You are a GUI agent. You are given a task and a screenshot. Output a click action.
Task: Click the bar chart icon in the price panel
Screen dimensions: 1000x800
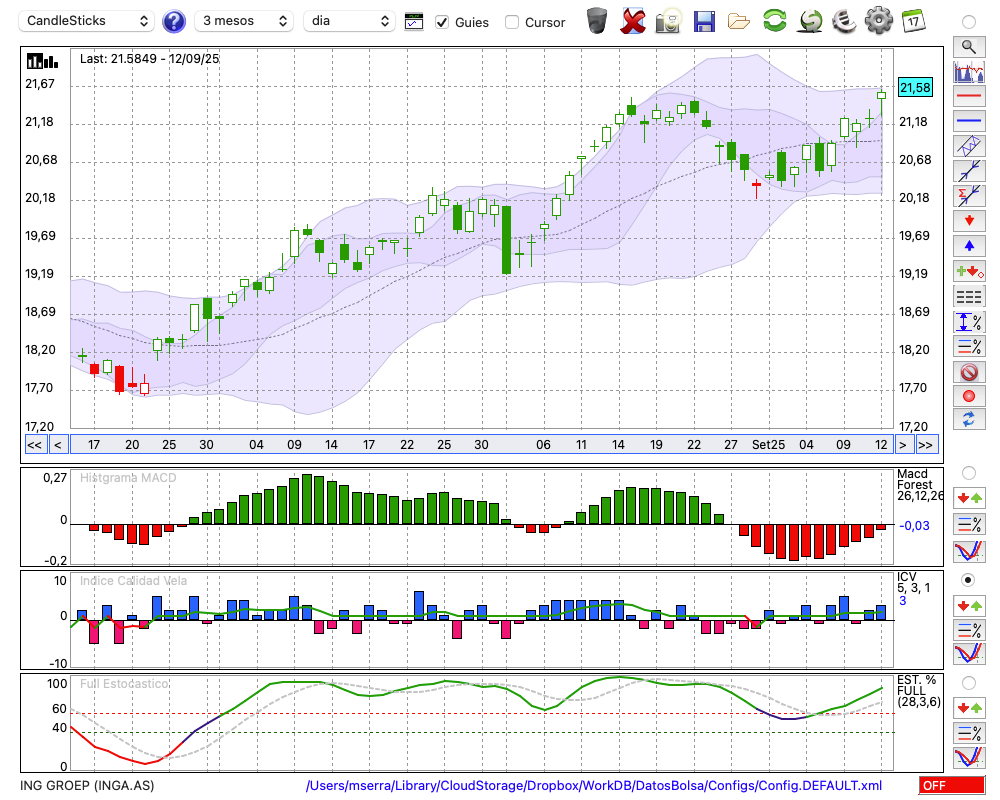[x=42, y=61]
